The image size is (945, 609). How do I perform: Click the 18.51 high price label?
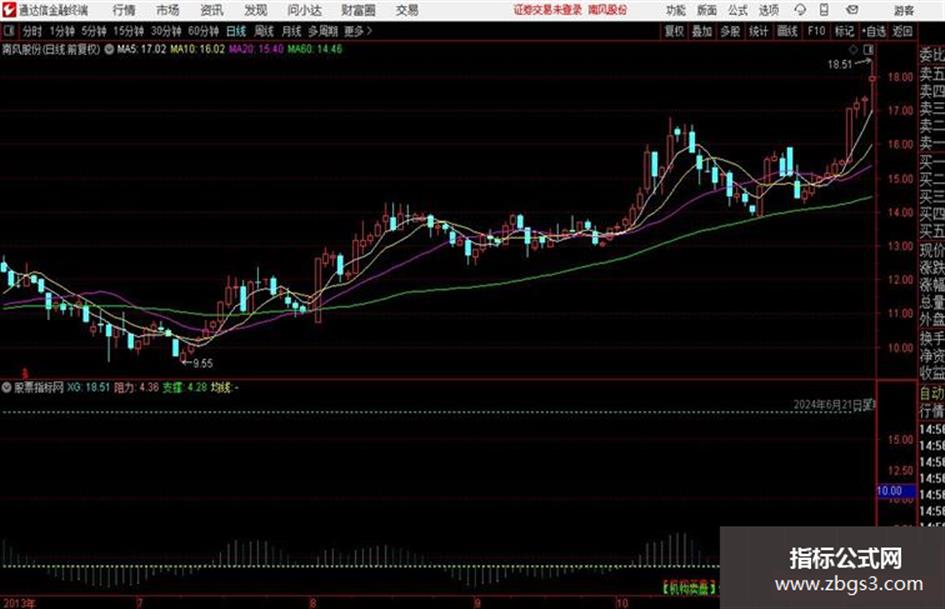tap(840, 64)
